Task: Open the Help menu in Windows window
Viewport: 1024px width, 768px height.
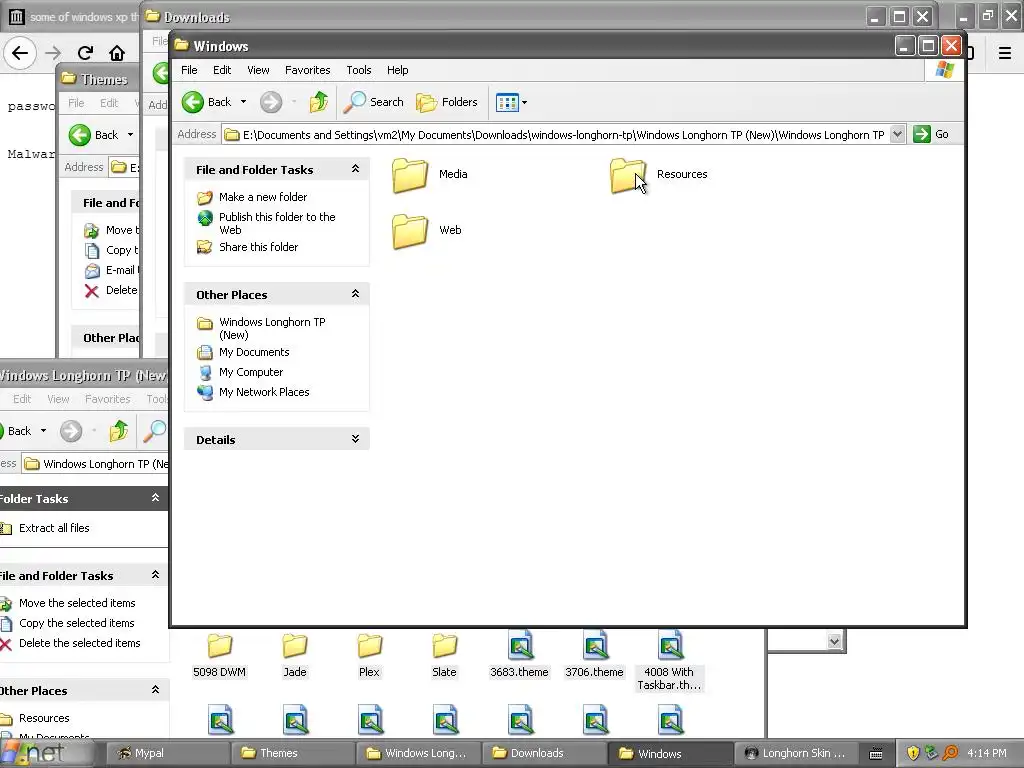Action: pos(397,70)
